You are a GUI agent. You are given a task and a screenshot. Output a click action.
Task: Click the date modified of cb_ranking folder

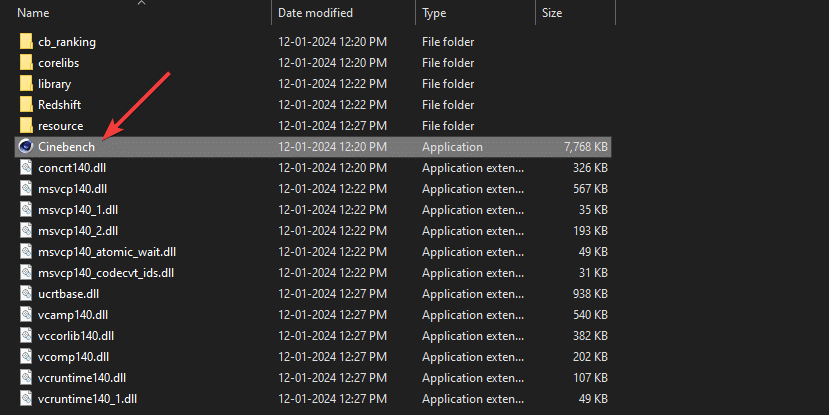pos(333,42)
